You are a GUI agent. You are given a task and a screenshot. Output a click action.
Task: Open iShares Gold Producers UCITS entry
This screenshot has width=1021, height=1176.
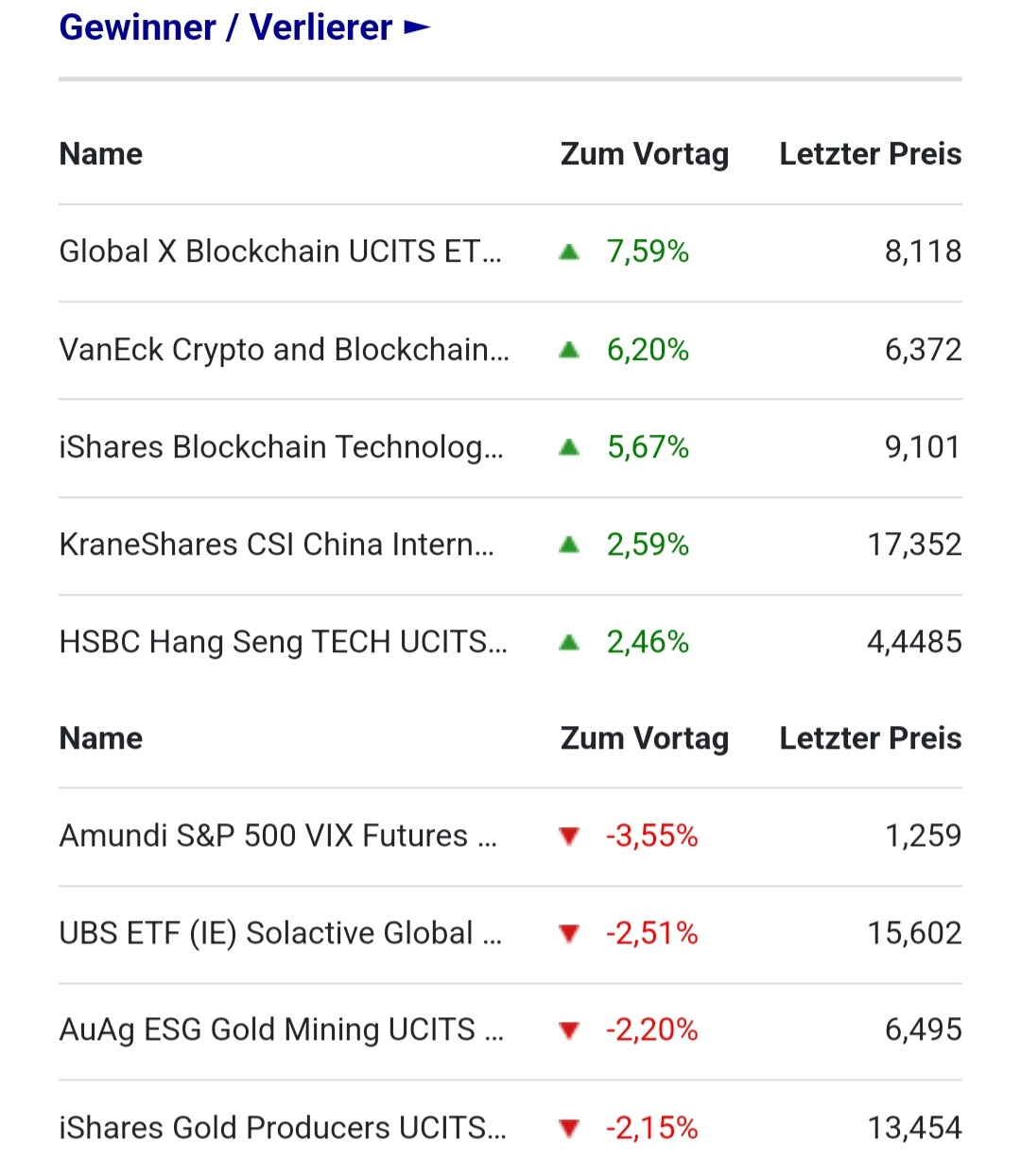(282, 1128)
